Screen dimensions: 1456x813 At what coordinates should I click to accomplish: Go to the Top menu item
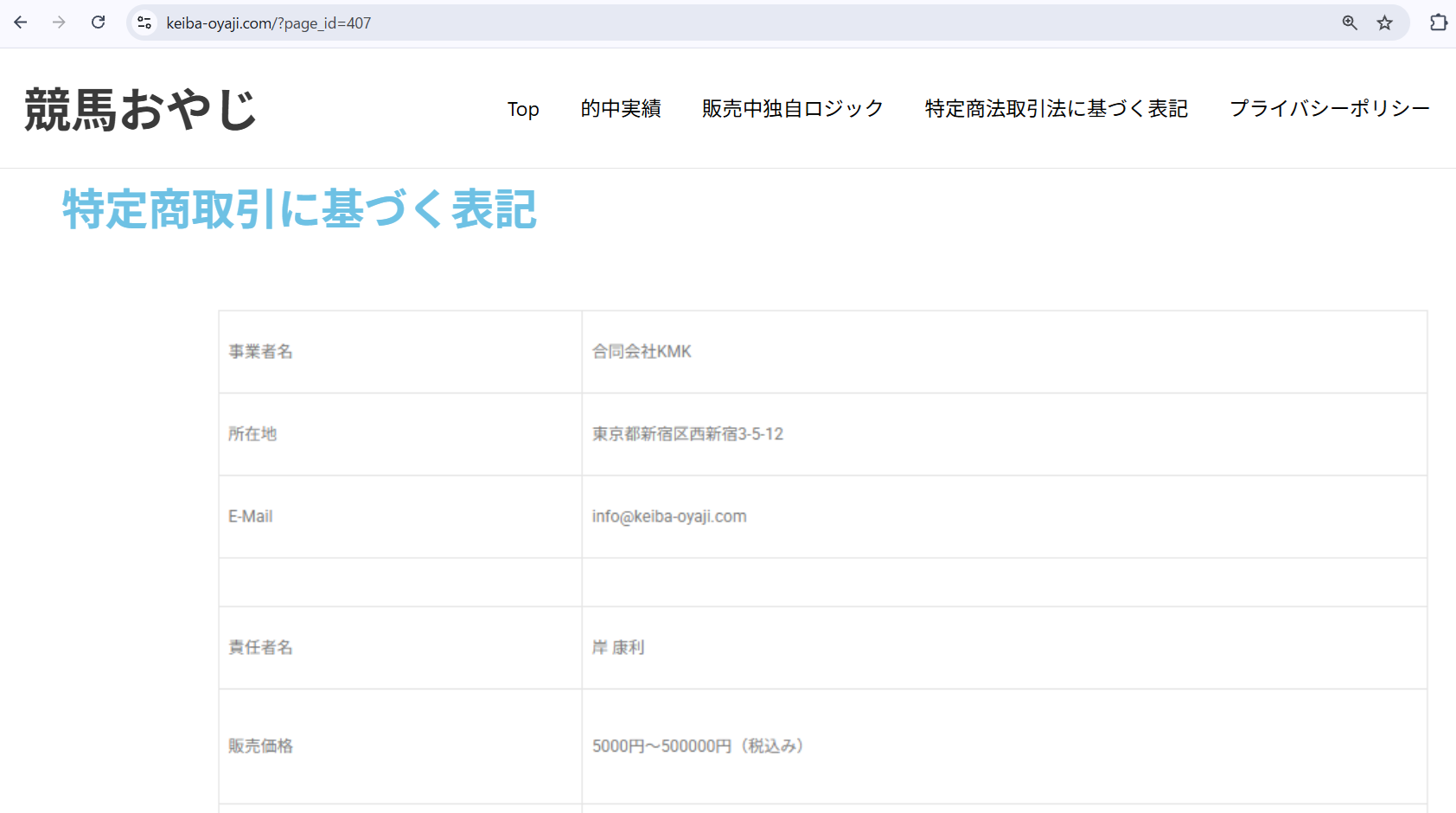coord(523,109)
